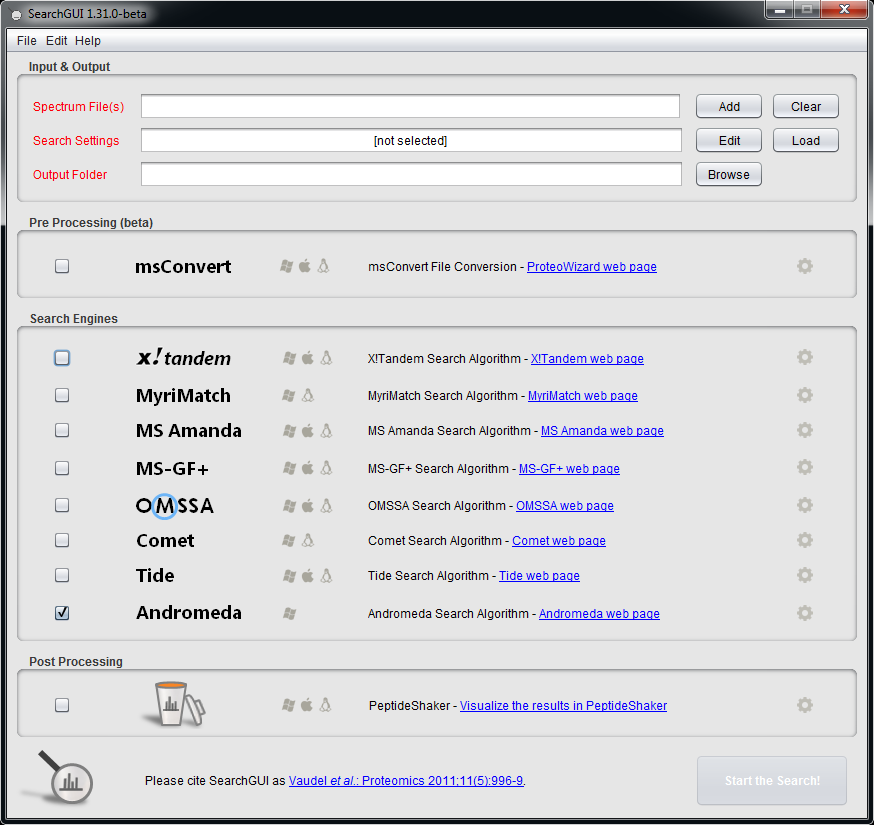Click the Search Settings field
874x825 pixels.
pos(411,140)
